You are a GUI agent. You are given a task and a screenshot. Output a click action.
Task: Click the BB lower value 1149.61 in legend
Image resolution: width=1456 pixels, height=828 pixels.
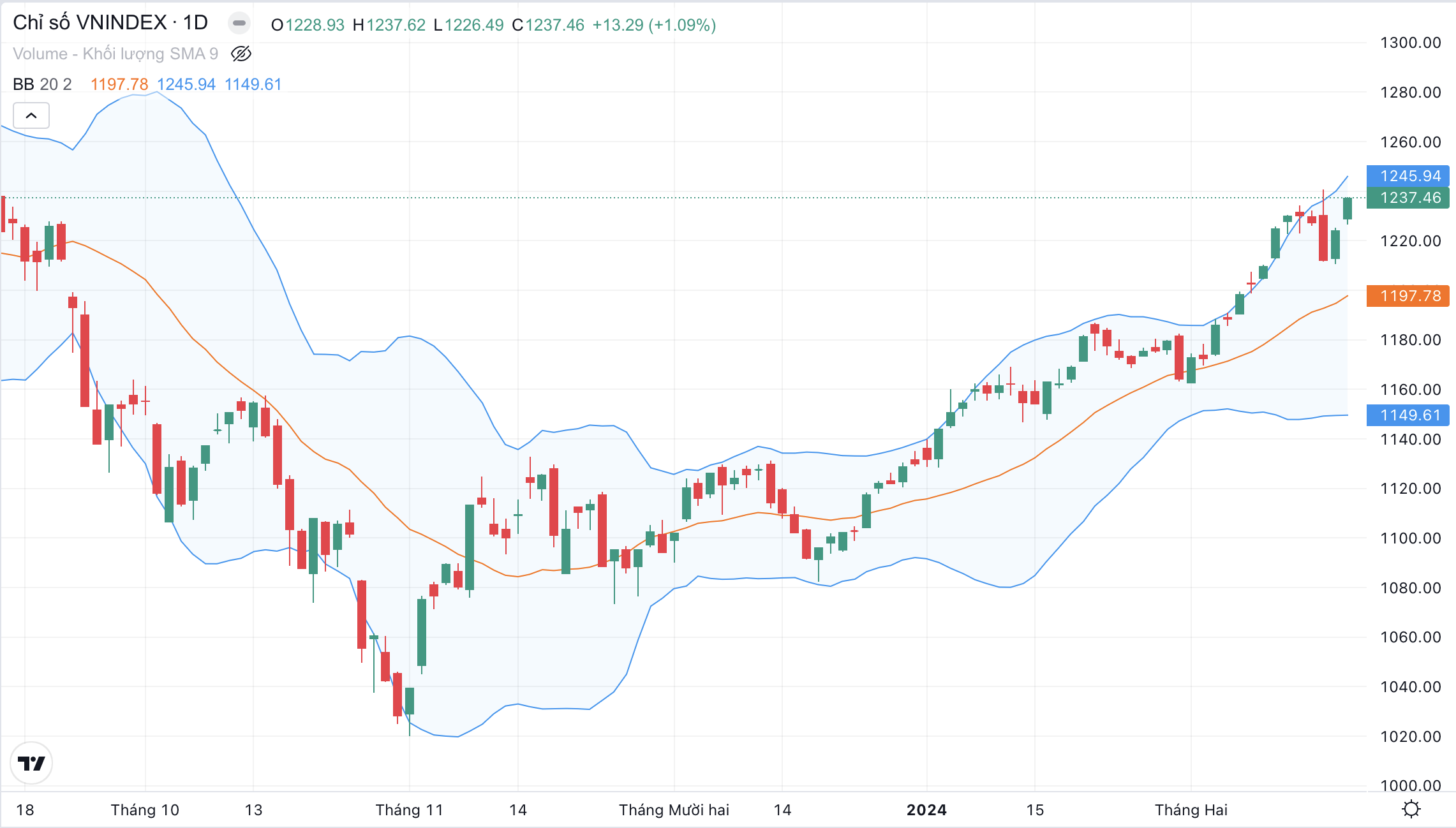click(x=253, y=84)
